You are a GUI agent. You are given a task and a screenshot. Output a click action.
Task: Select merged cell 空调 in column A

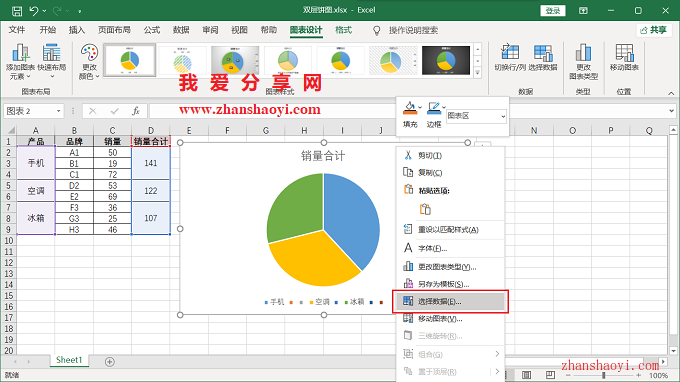[36, 191]
